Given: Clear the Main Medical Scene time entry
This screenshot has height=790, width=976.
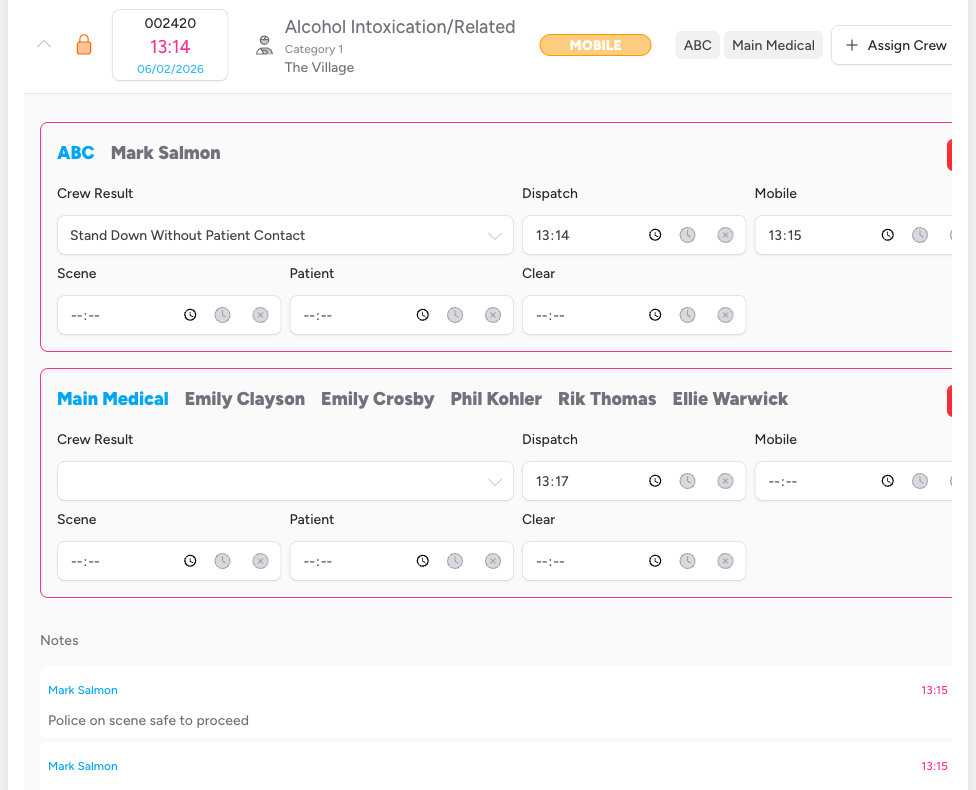Looking at the screenshot, I should (x=260, y=560).
